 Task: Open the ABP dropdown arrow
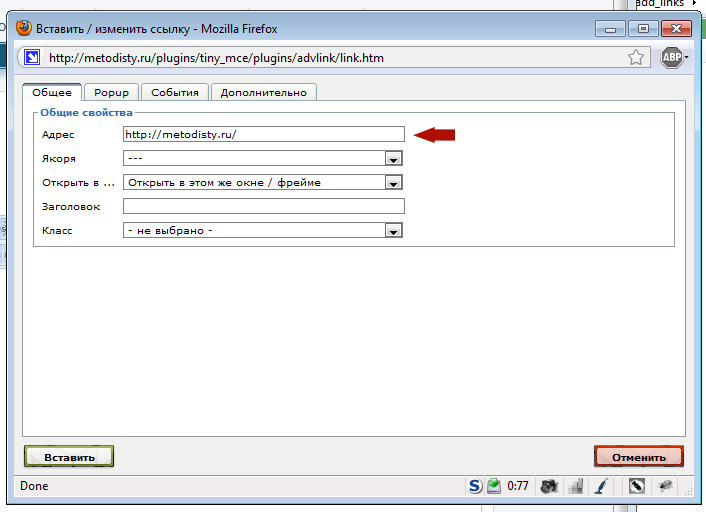pos(687,58)
